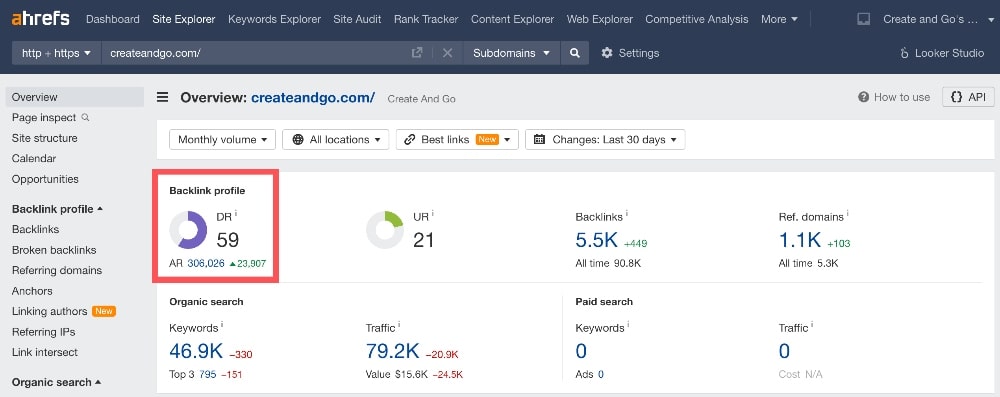
Task: Open Broken backlinks in the sidebar
Action: (x=54, y=250)
